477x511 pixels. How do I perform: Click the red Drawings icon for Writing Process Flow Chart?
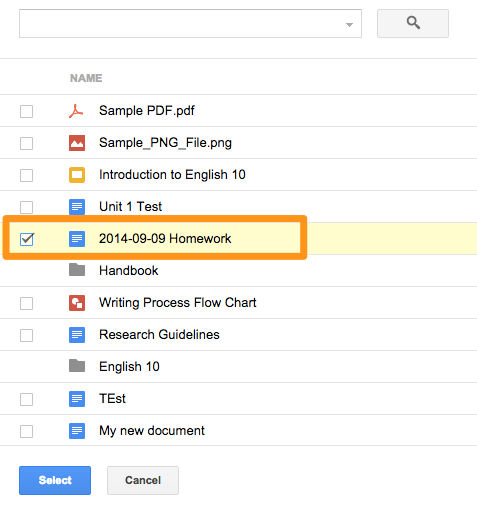(x=77, y=303)
